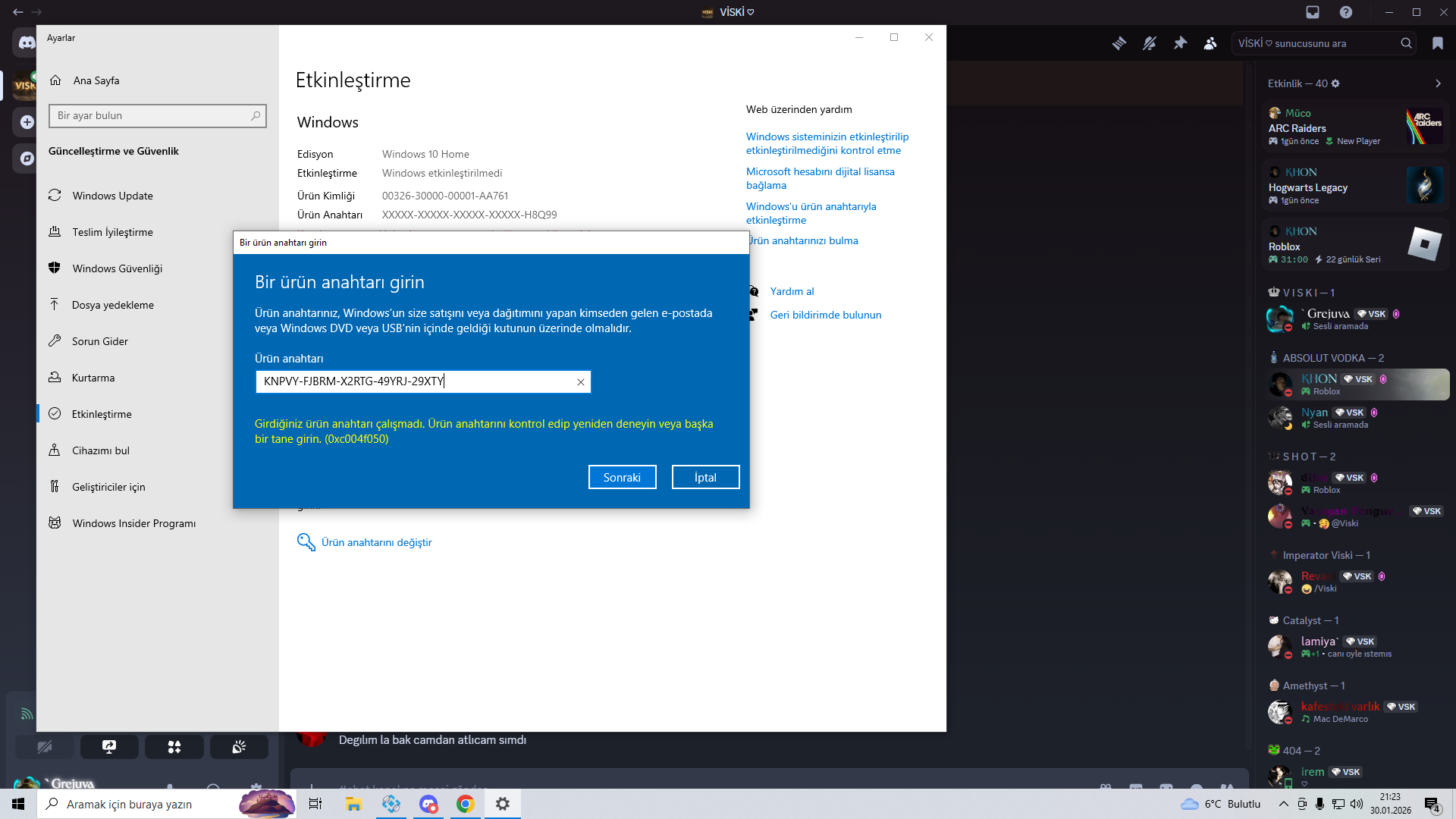Open microphone tray icon on the taskbar
The height and width of the screenshot is (819, 1456).
(x=1320, y=804)
